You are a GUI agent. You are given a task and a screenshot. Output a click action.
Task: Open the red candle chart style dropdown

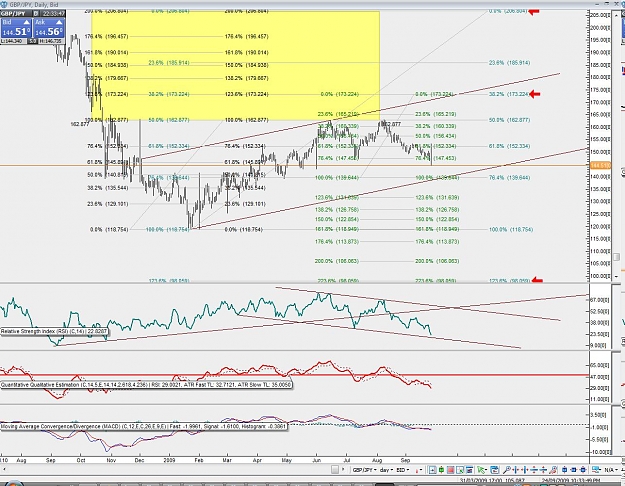(x=419, y=470)
